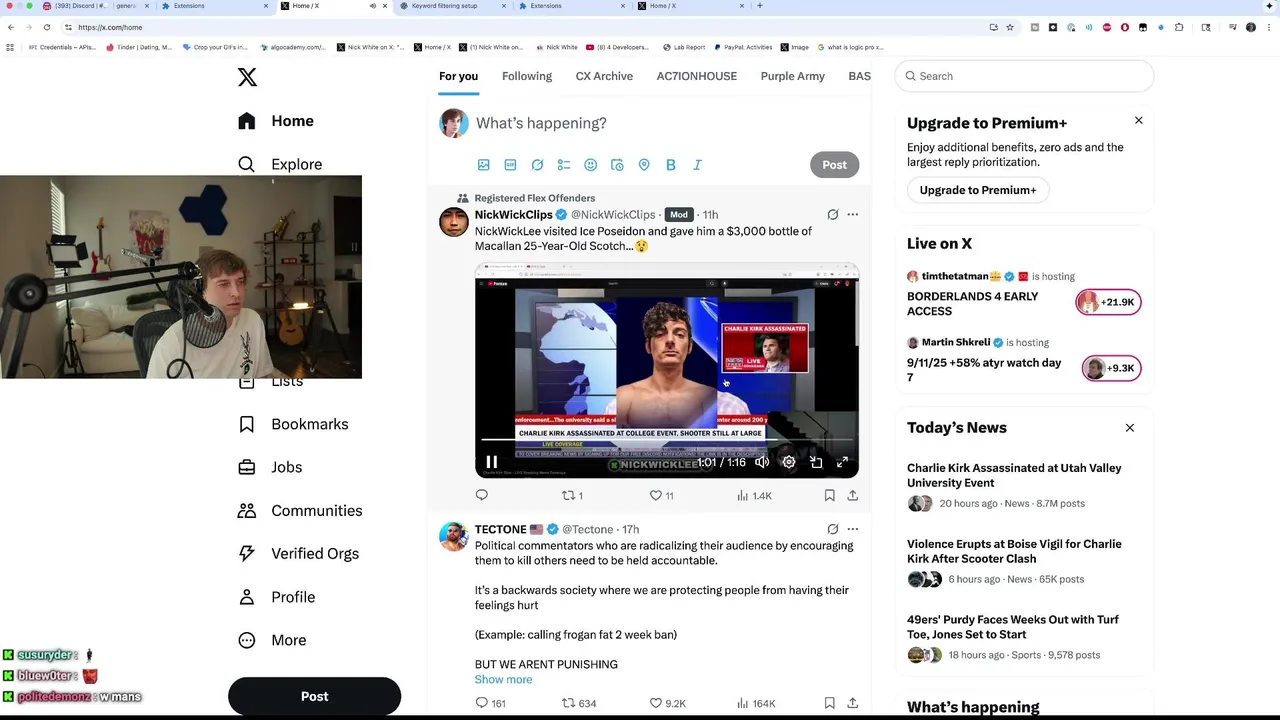
Task: Expand the More menu in sidebar
Action: coord(272,640)
